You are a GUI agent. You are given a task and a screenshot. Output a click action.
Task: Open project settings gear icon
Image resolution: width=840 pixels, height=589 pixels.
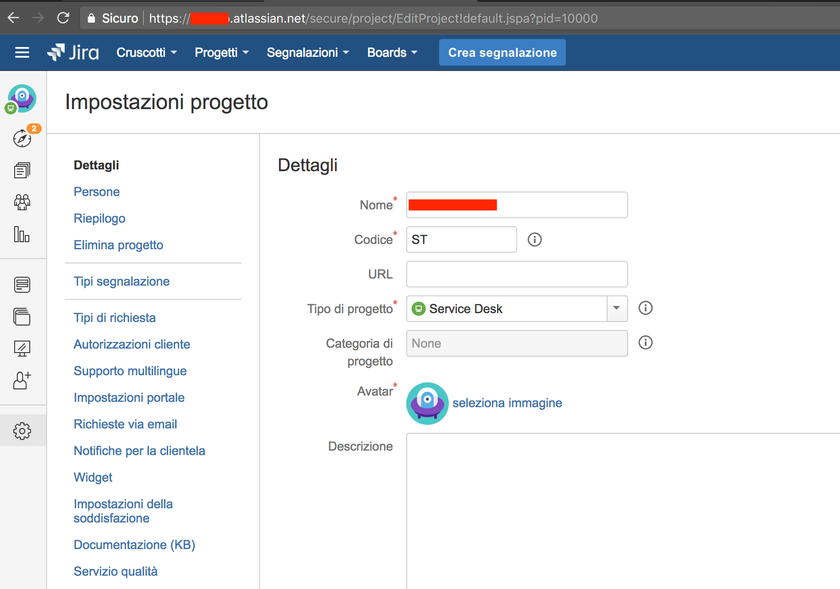[22, 431]
